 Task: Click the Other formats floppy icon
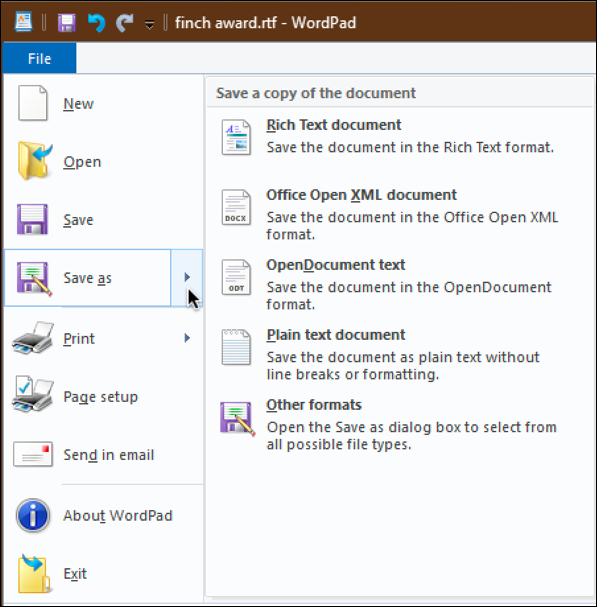(238, 419)
